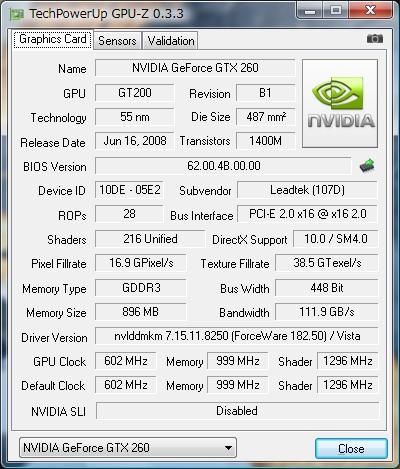
Task: Click the Release Date field Jun 16, 2008
Action: coord(135,141)
